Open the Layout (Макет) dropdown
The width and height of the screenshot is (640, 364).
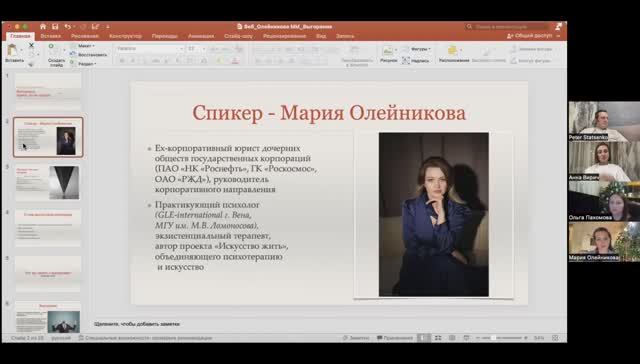(x=83, y=46)
